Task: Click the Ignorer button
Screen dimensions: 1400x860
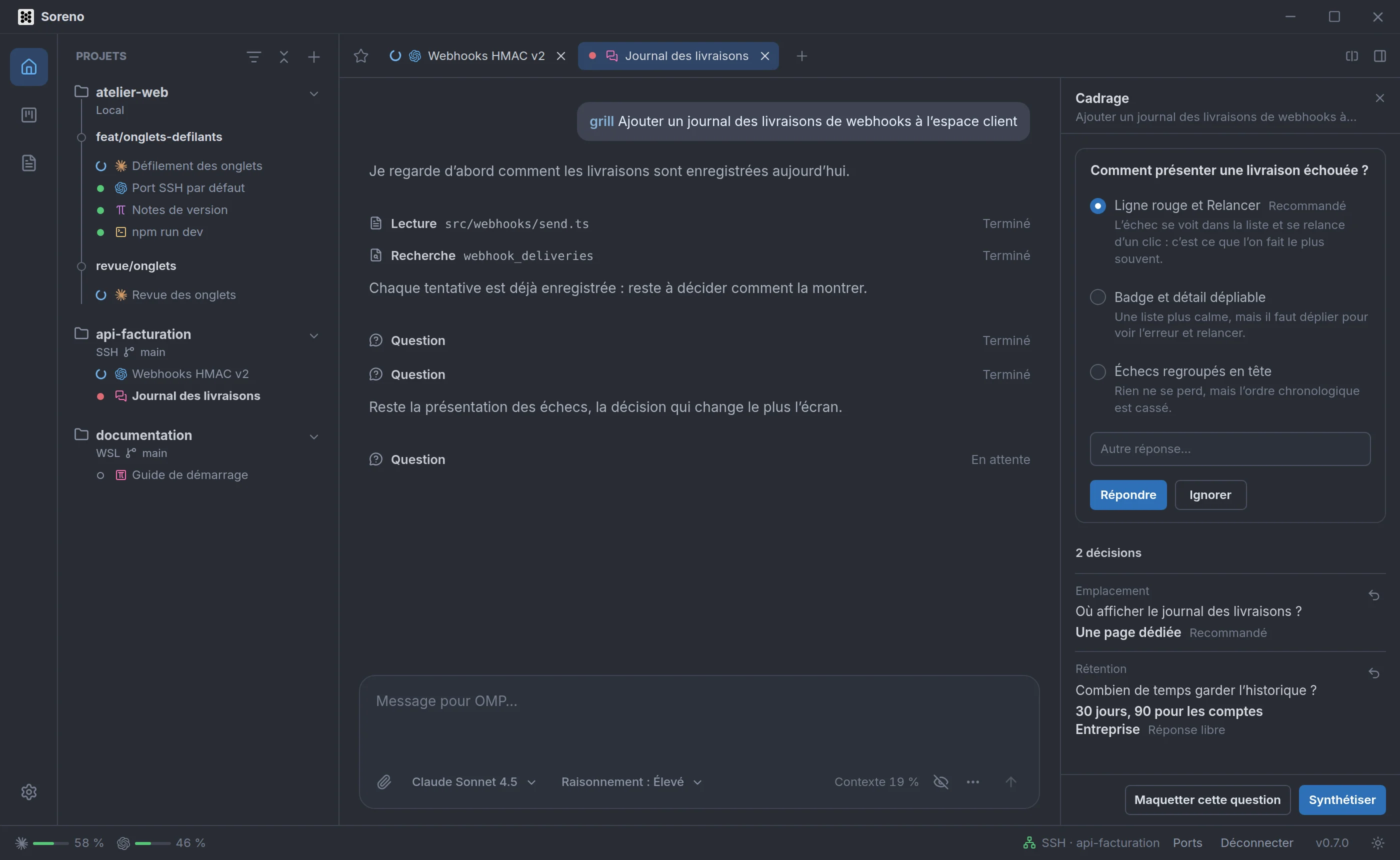Action: click(x=1210, y=495)
